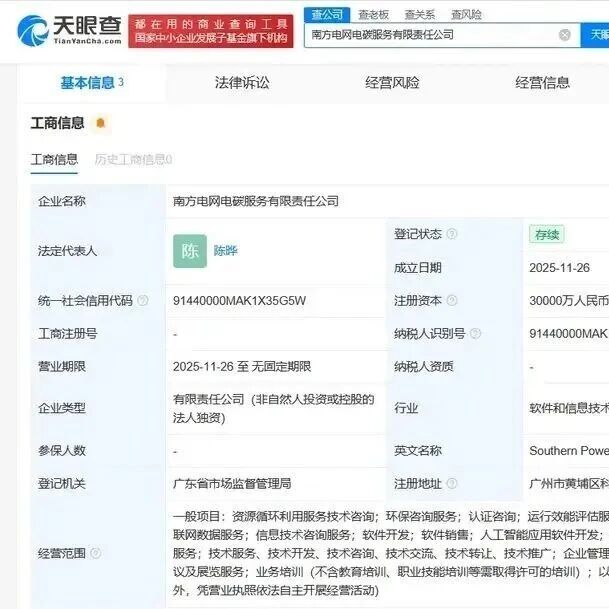The height and width of the screenshot is (609, 609).
Task: Click the 营业期限 row label
Action: [x=62, y=367]
